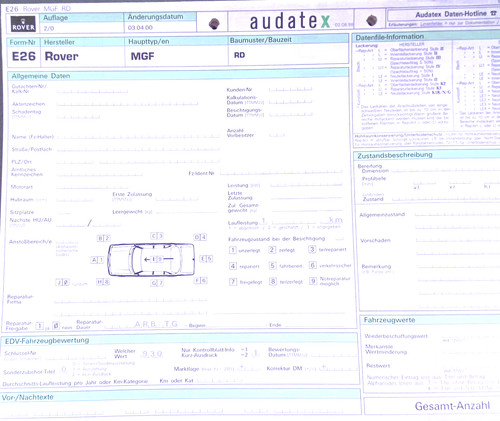Tick box 6 verkehrssicher
500x421 pixels.
[x=313, y=265]
